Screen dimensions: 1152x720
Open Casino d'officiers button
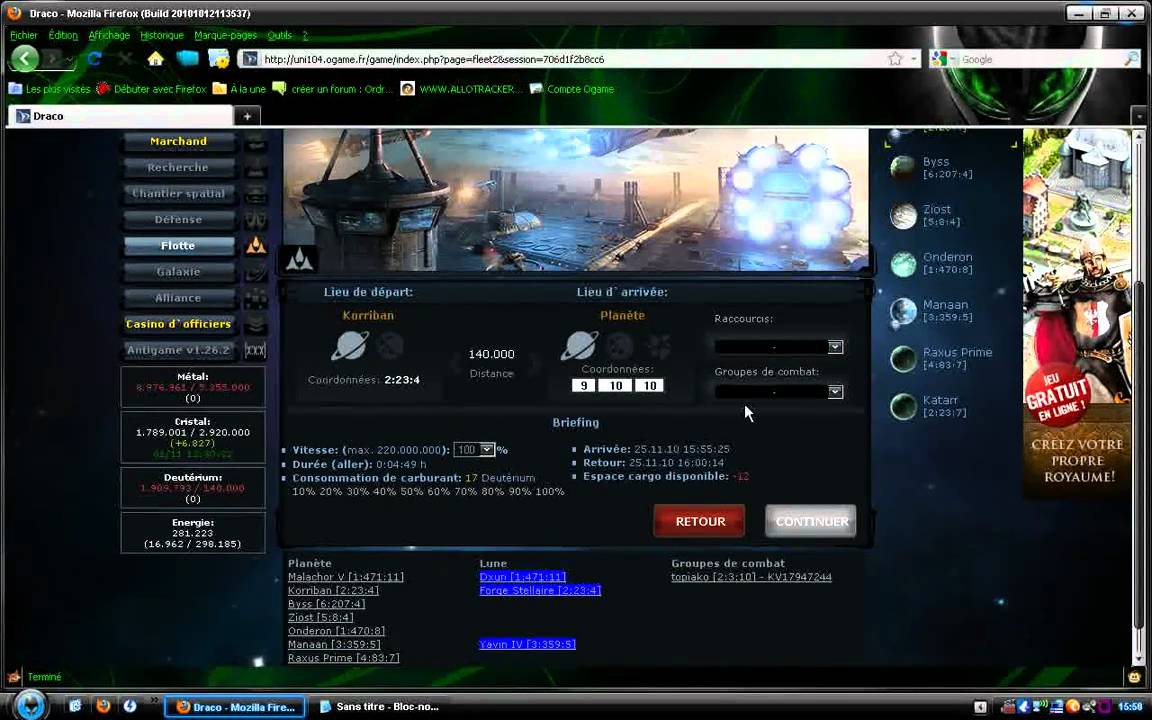point(179,324)
